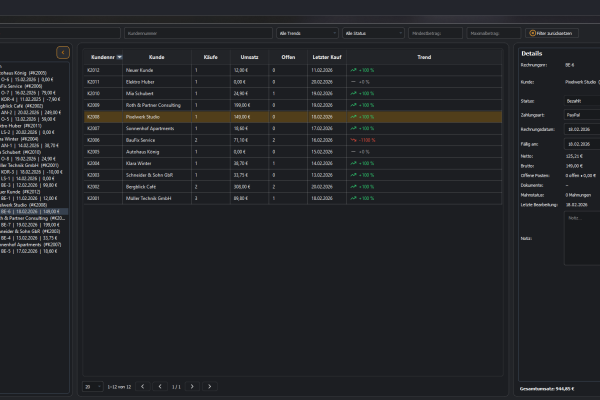Select tree entry AN-2 with 249,00 €
Image resolution: width=600 pixels, height=400 pixels.
pos(31,113)
